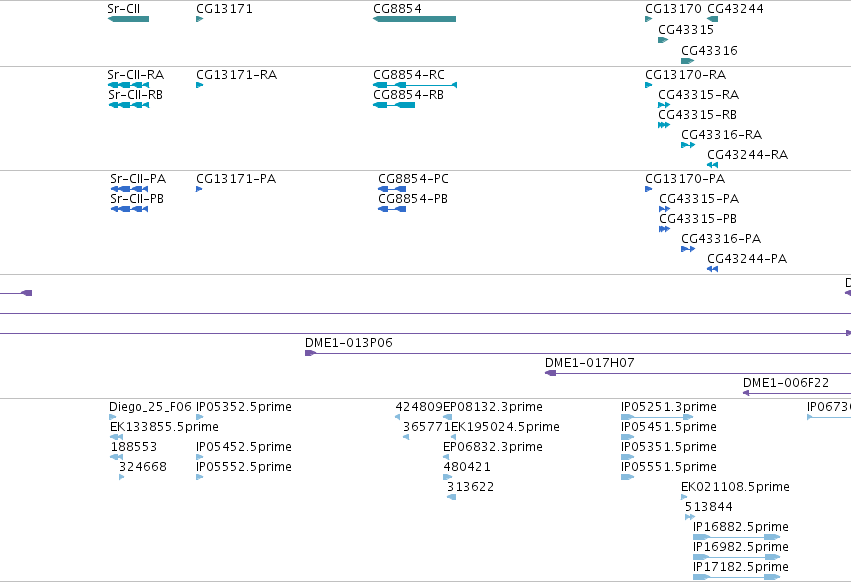Screen dimensions: 851x582
Task: Select the EK021108.5prime EST label
Action: coord(735,487)
